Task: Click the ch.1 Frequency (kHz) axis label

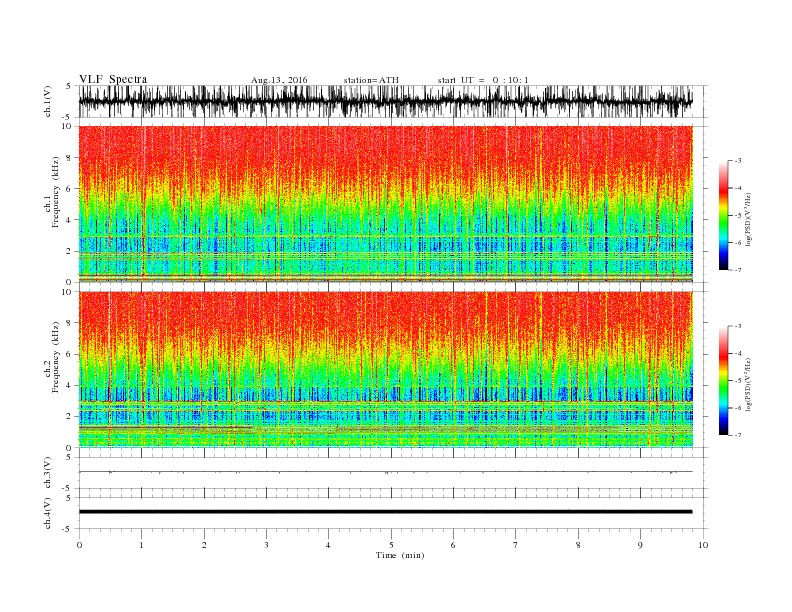Action: [x=52, y=192]
